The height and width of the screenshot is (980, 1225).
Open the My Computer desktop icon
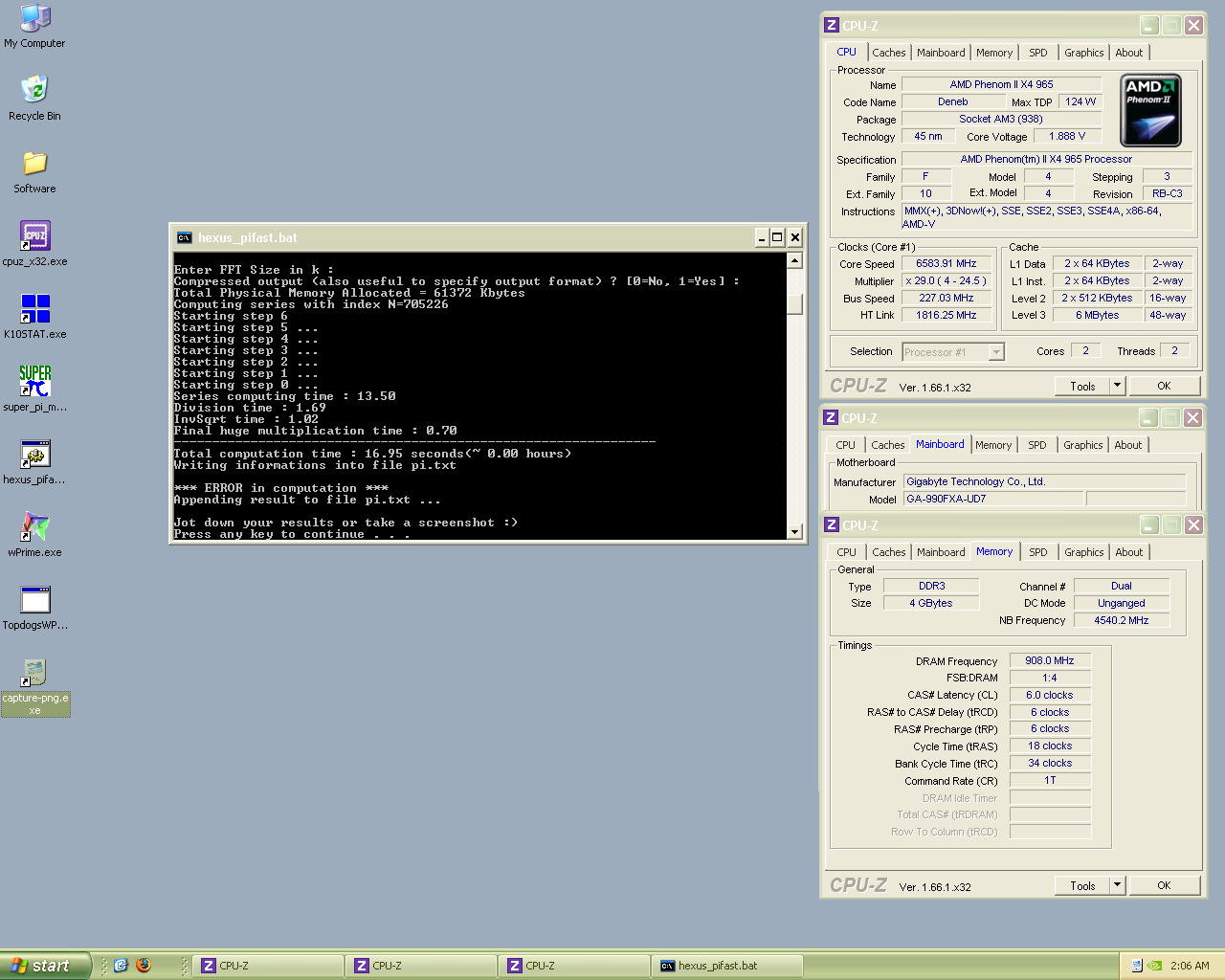tap(34, 26)
